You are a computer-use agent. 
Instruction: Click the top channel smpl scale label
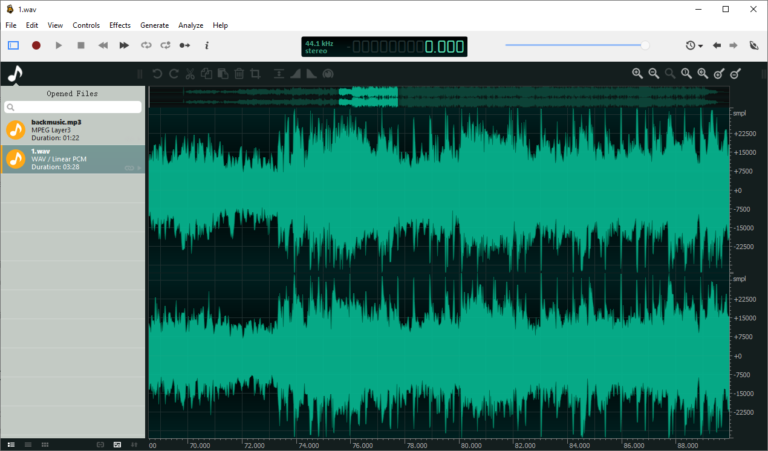point(739,113)
